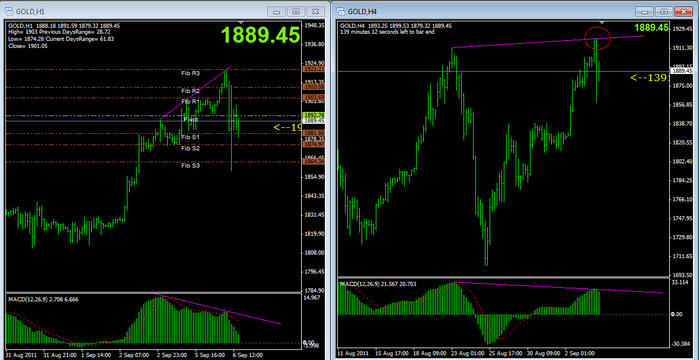Select the Fib R3 level label
The width and height of the screenshot is (700, 360).
(x=191, y=73)
